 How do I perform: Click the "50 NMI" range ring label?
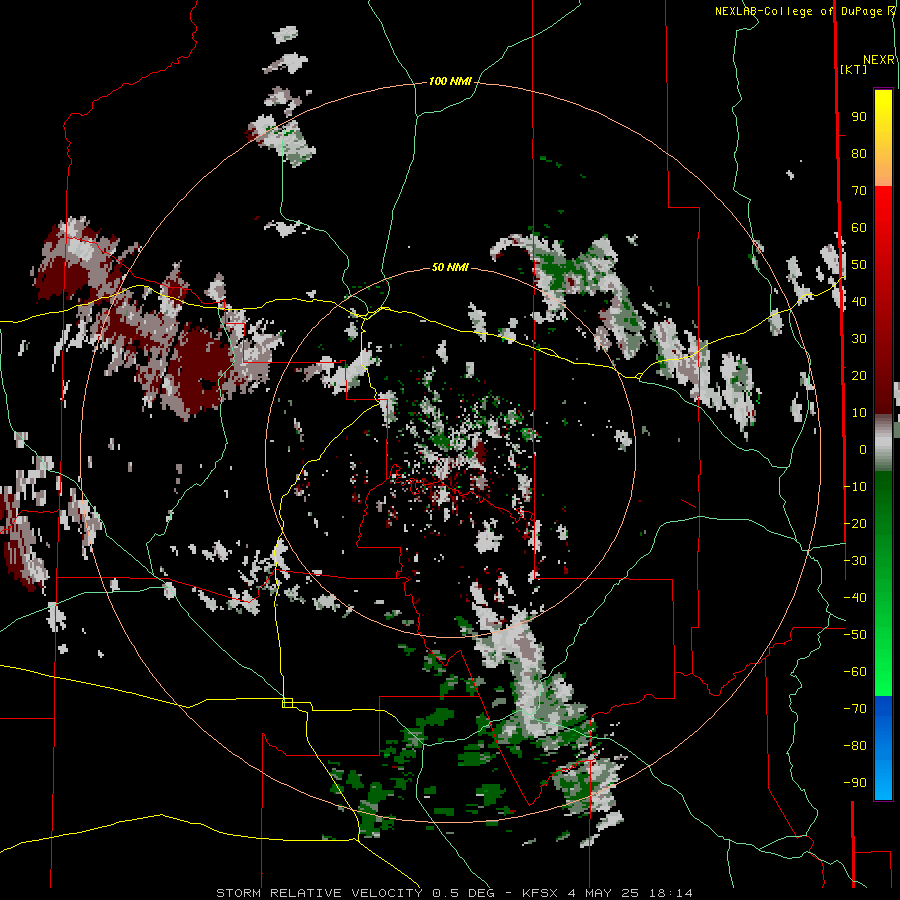tap(450, 267)
